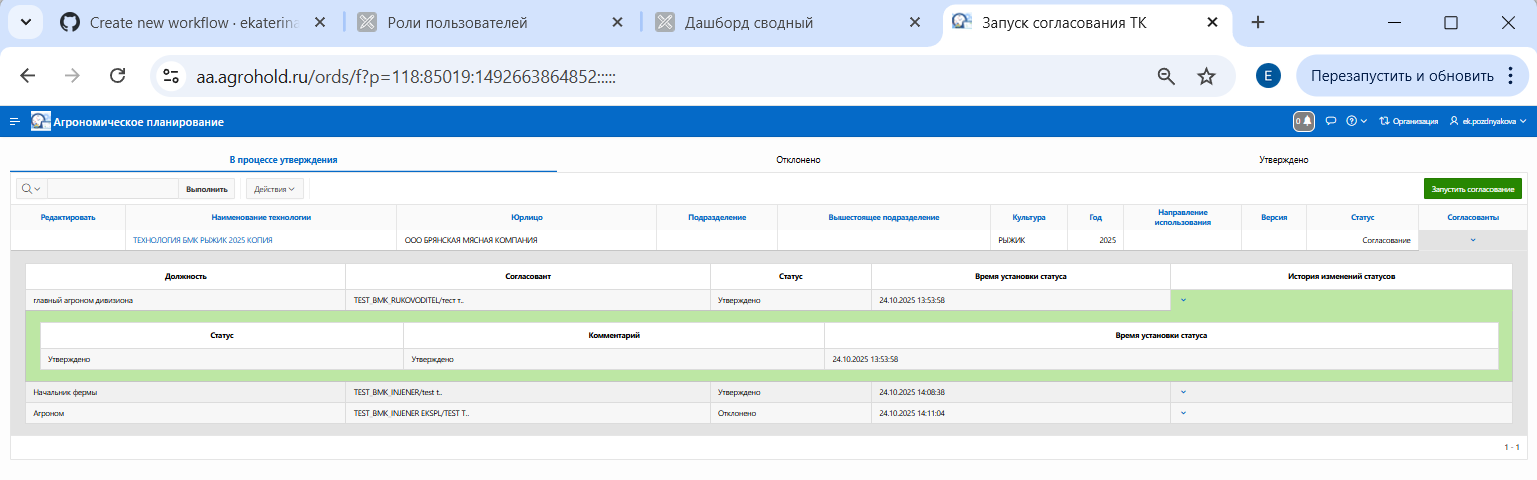Screen dimensions: 1537x480
Task: Open the help question mark menu
Action: (x=1356, y=122)
